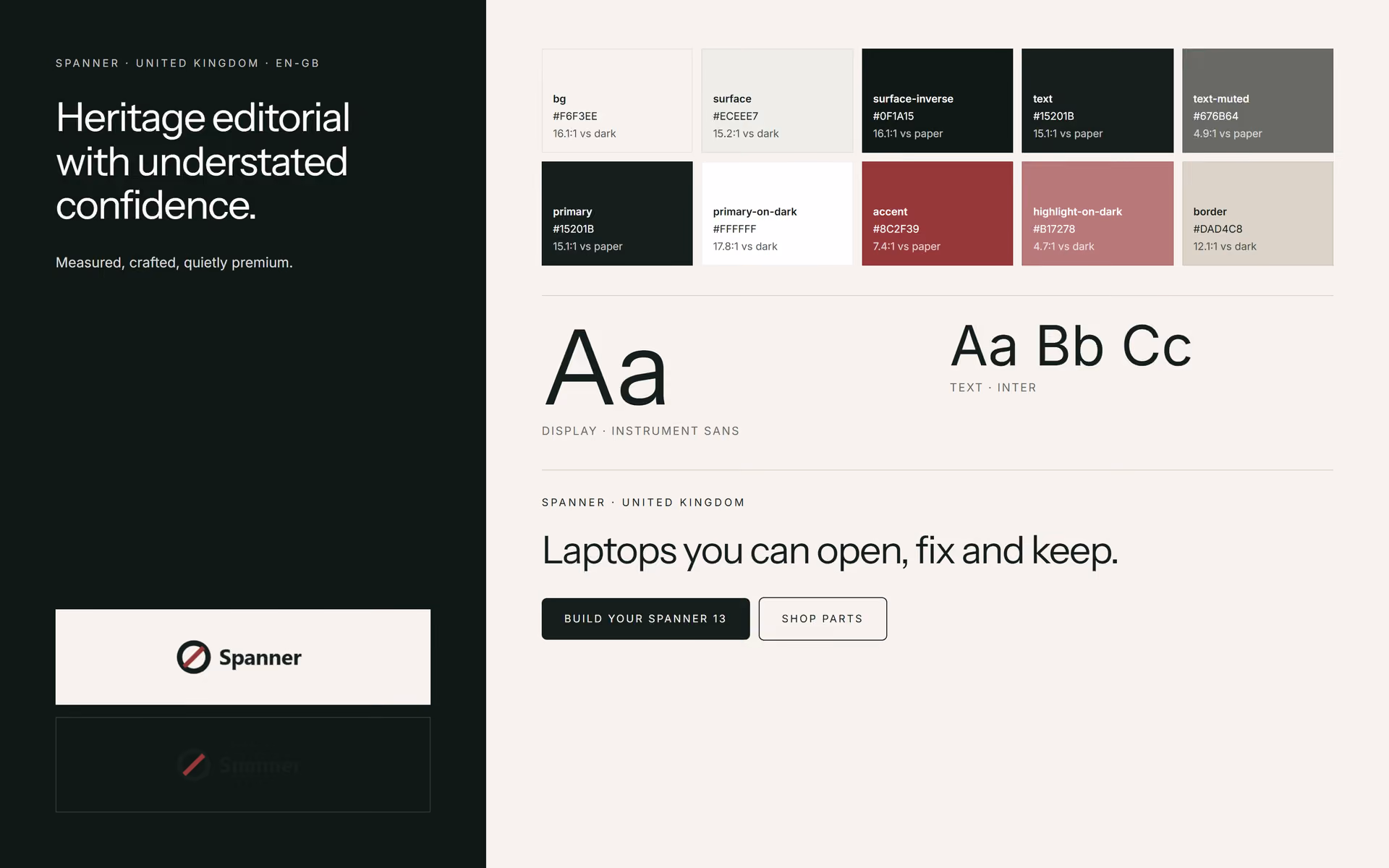Screen dimensions: 1389x868
Task: Click the 'Heritage editorial with understated confidence.' heading
Action: (203, 161)
